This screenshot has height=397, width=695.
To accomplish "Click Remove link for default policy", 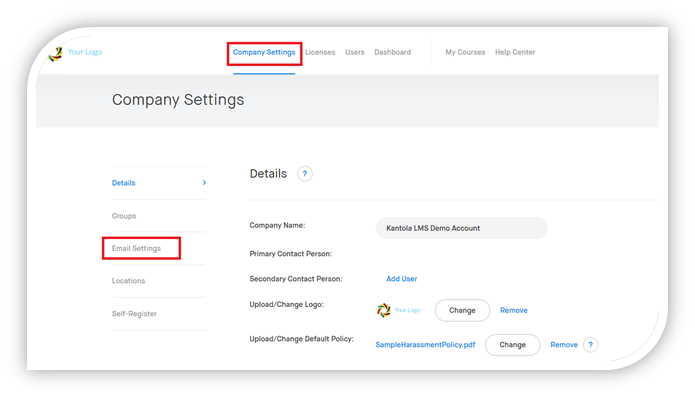I will [564, 345].
